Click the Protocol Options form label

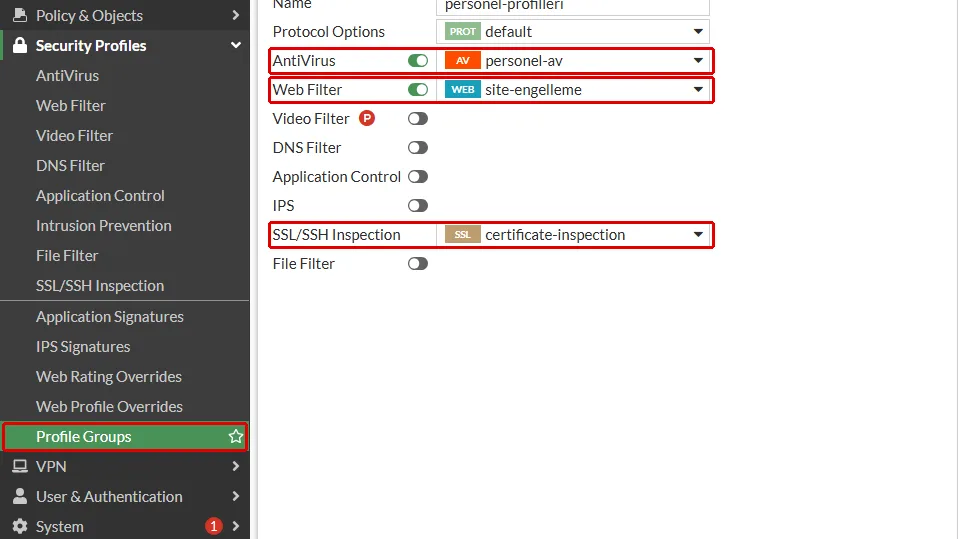click(x=329, y=32)
